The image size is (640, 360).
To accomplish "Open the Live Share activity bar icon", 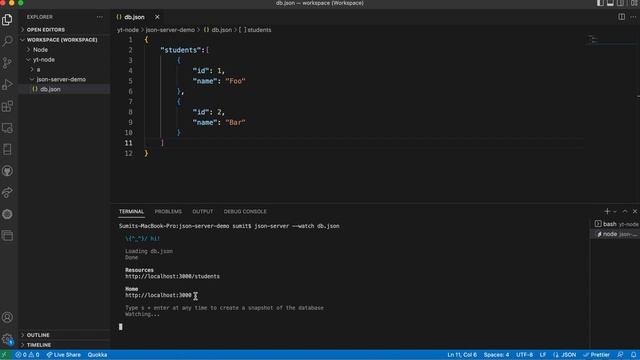I will [x=7, y=193].
